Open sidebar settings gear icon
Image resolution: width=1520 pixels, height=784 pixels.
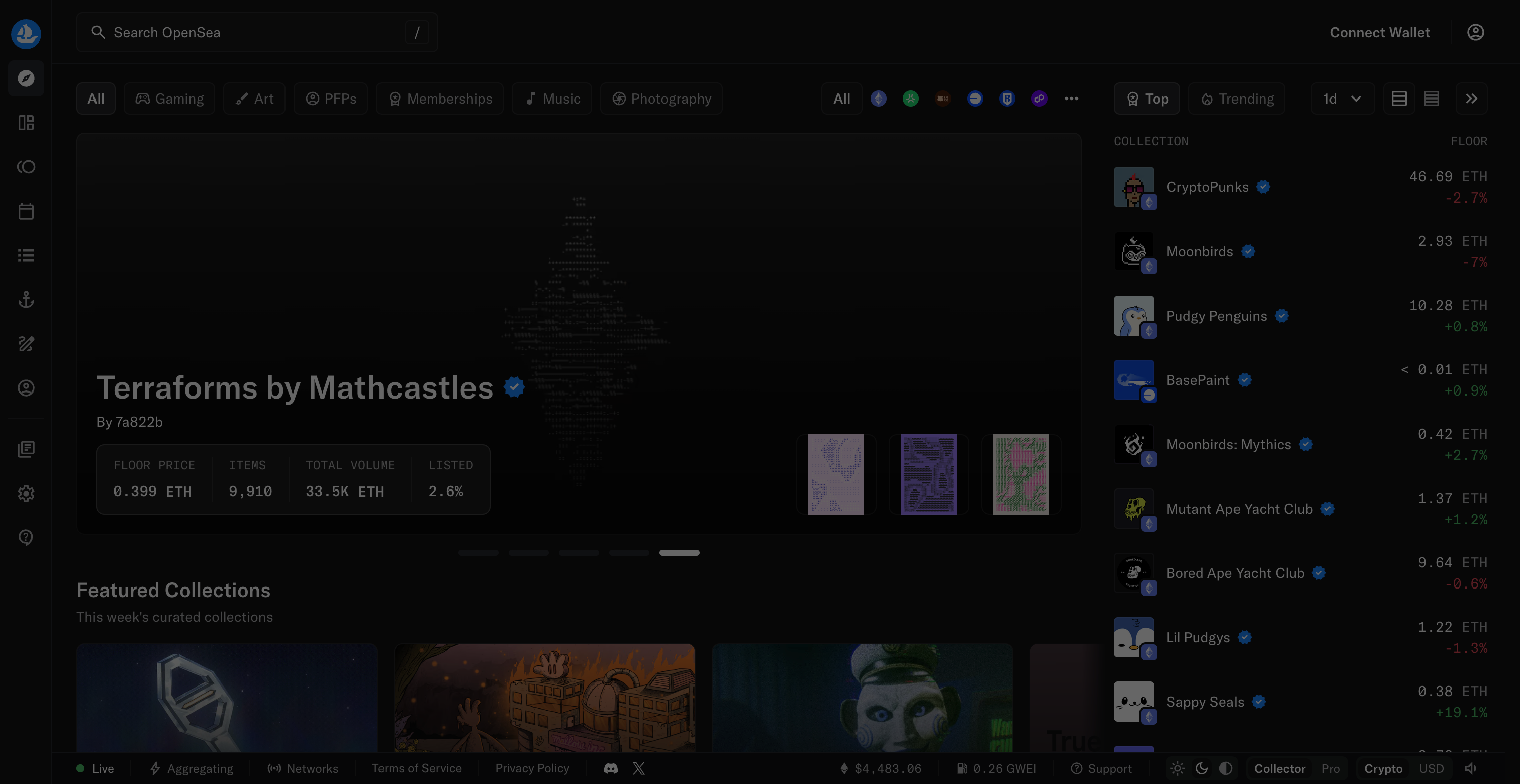26,493
